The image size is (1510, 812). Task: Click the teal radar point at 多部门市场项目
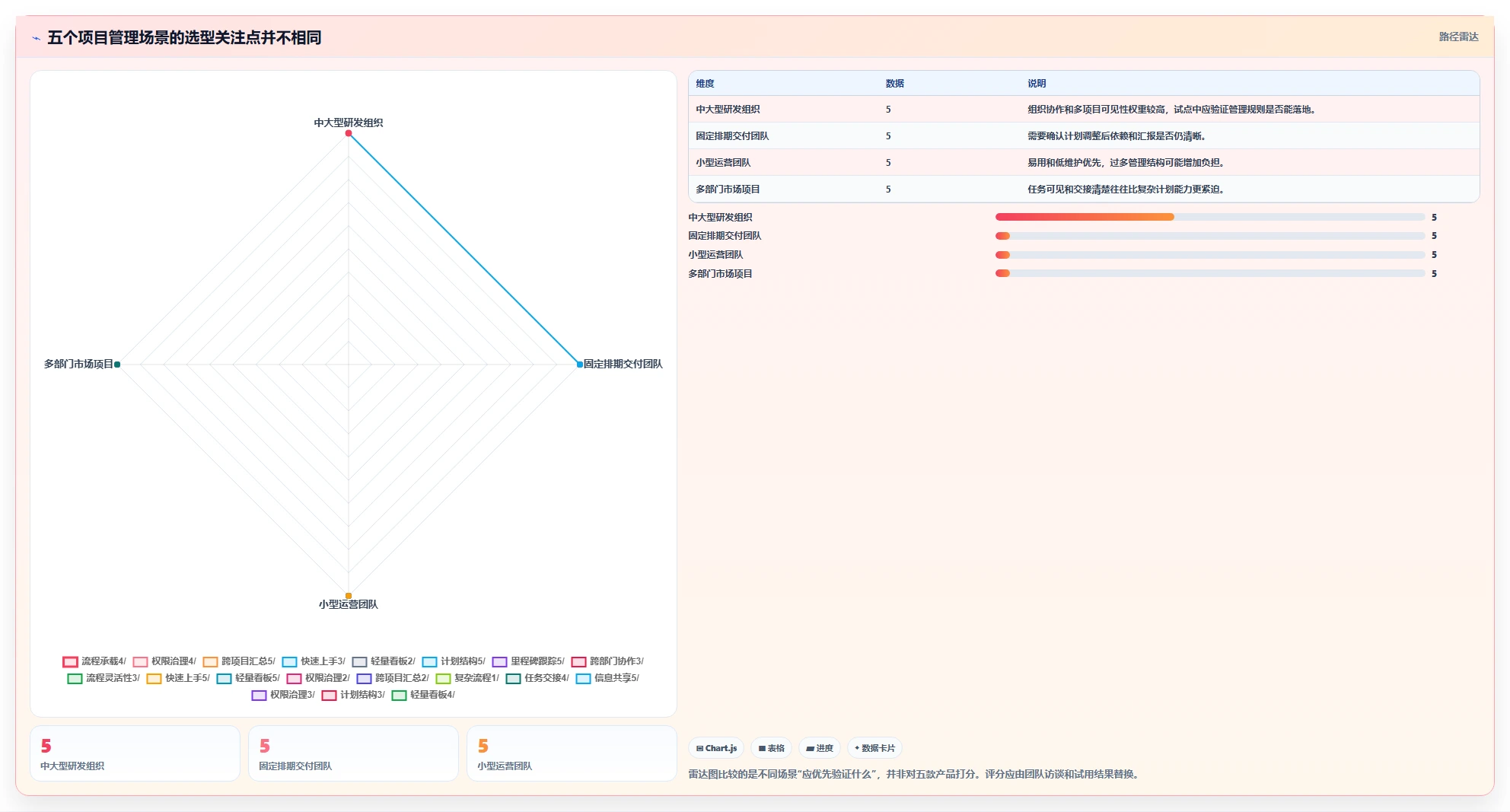(117, 365)
